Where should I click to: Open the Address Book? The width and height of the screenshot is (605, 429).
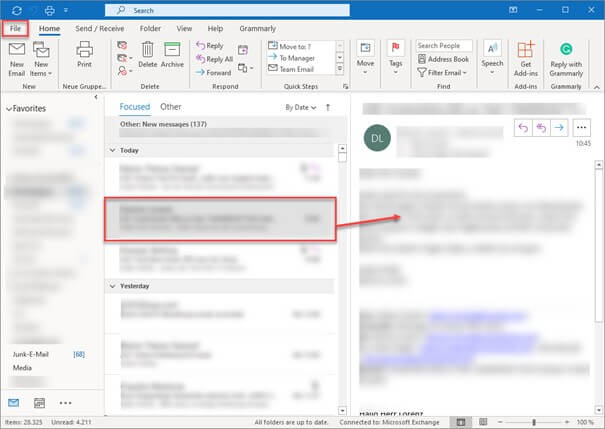tap(441, 59)
